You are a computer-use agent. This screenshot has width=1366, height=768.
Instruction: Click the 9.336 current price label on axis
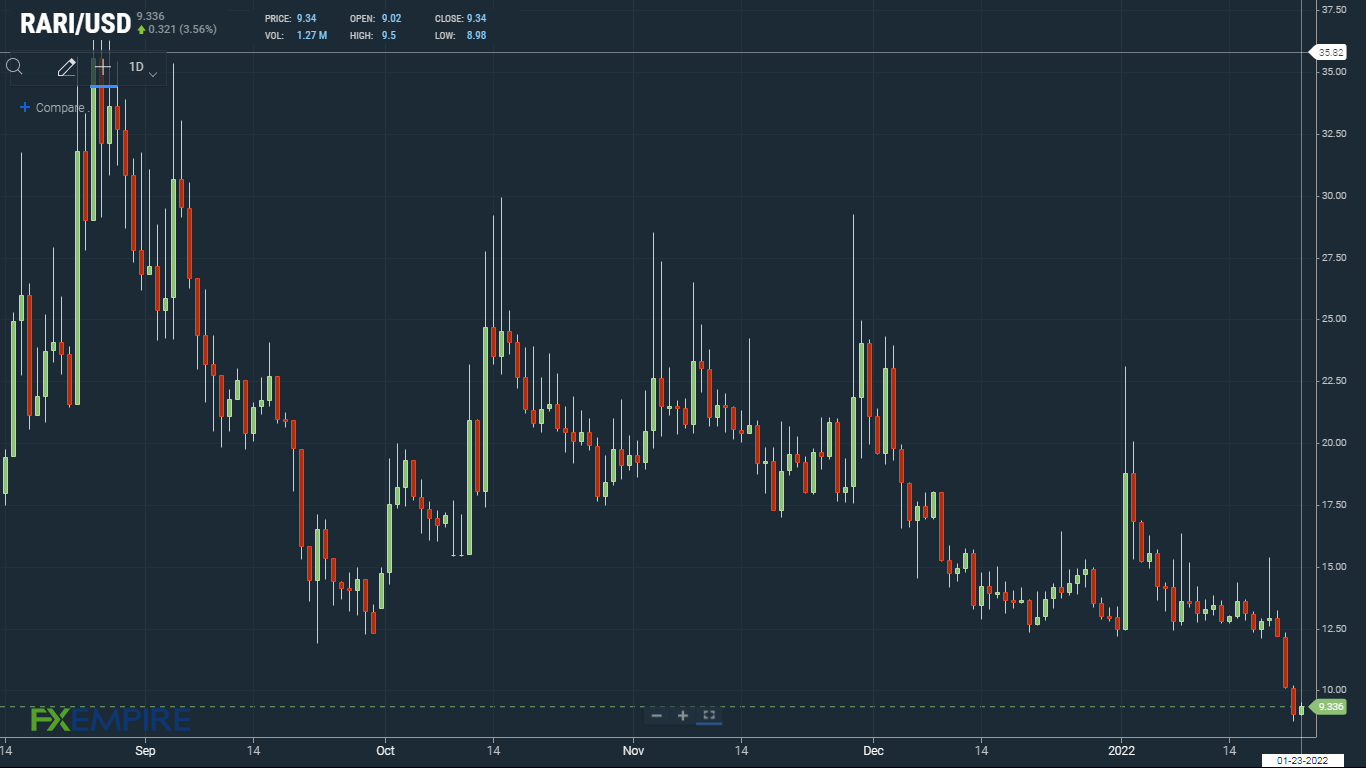point(1329,707)
